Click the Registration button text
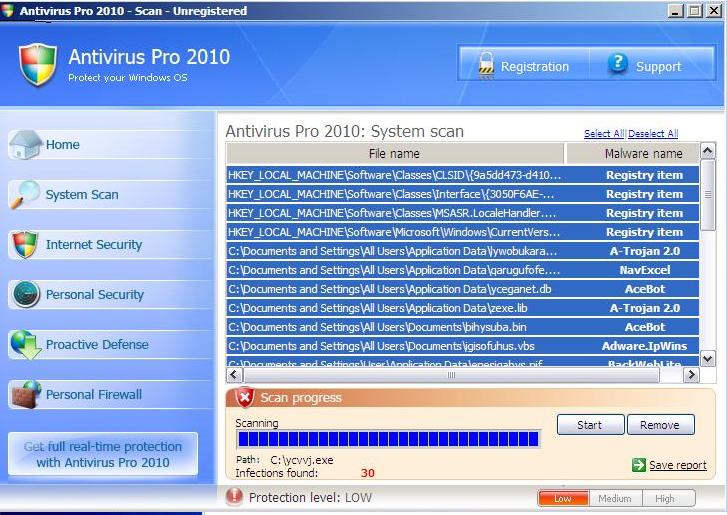727x515 pixels. (x=535, y=67)
